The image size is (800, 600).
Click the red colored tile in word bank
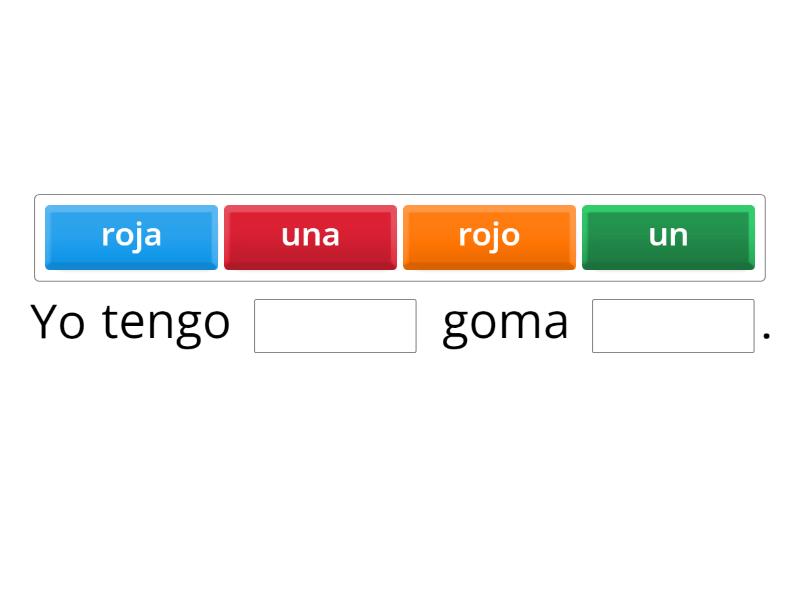310,237
